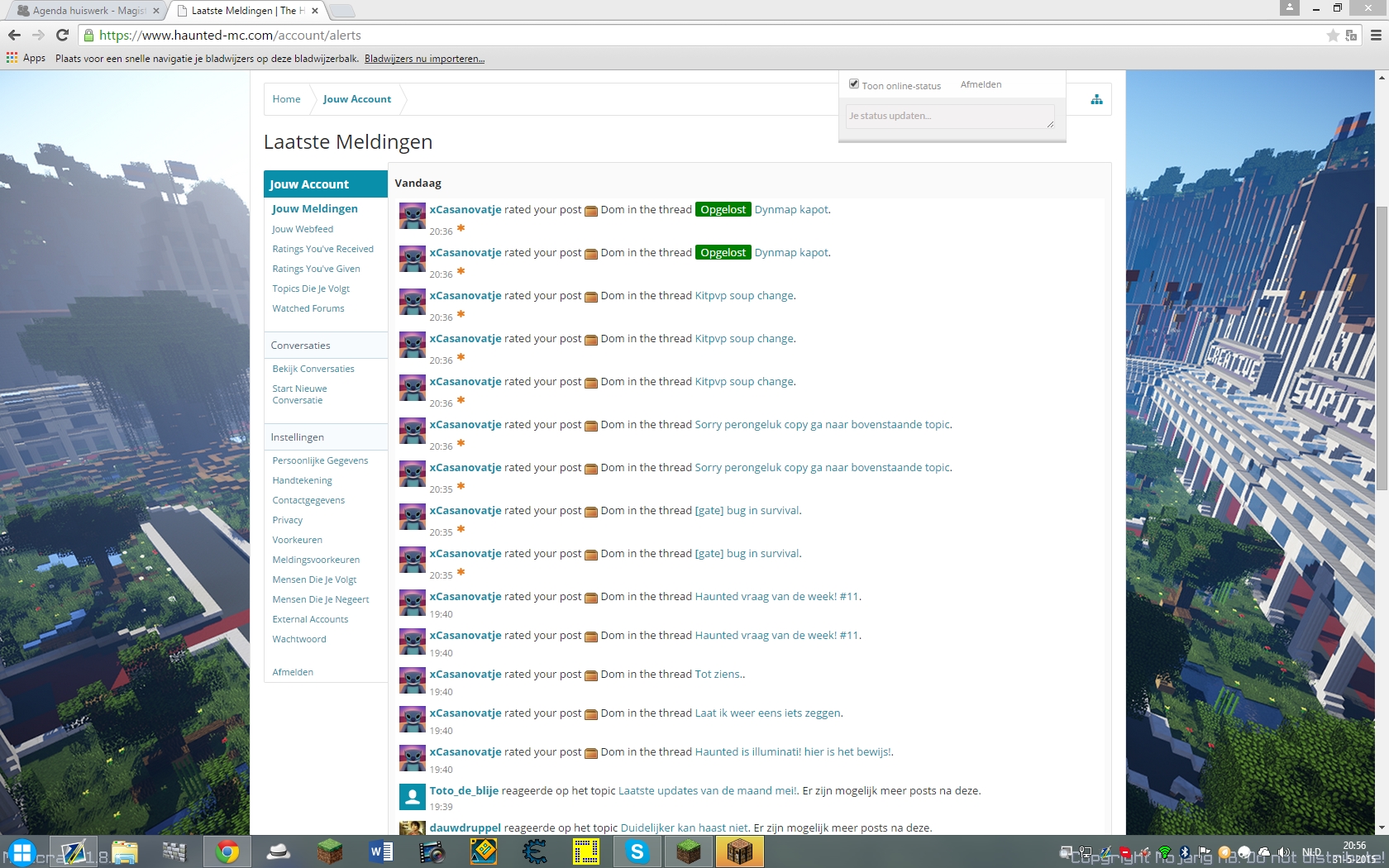Click the chest icon in the Tot ziens row
Image resolution: width=1389 pixels, height=868 pixels.
[591, 675]
